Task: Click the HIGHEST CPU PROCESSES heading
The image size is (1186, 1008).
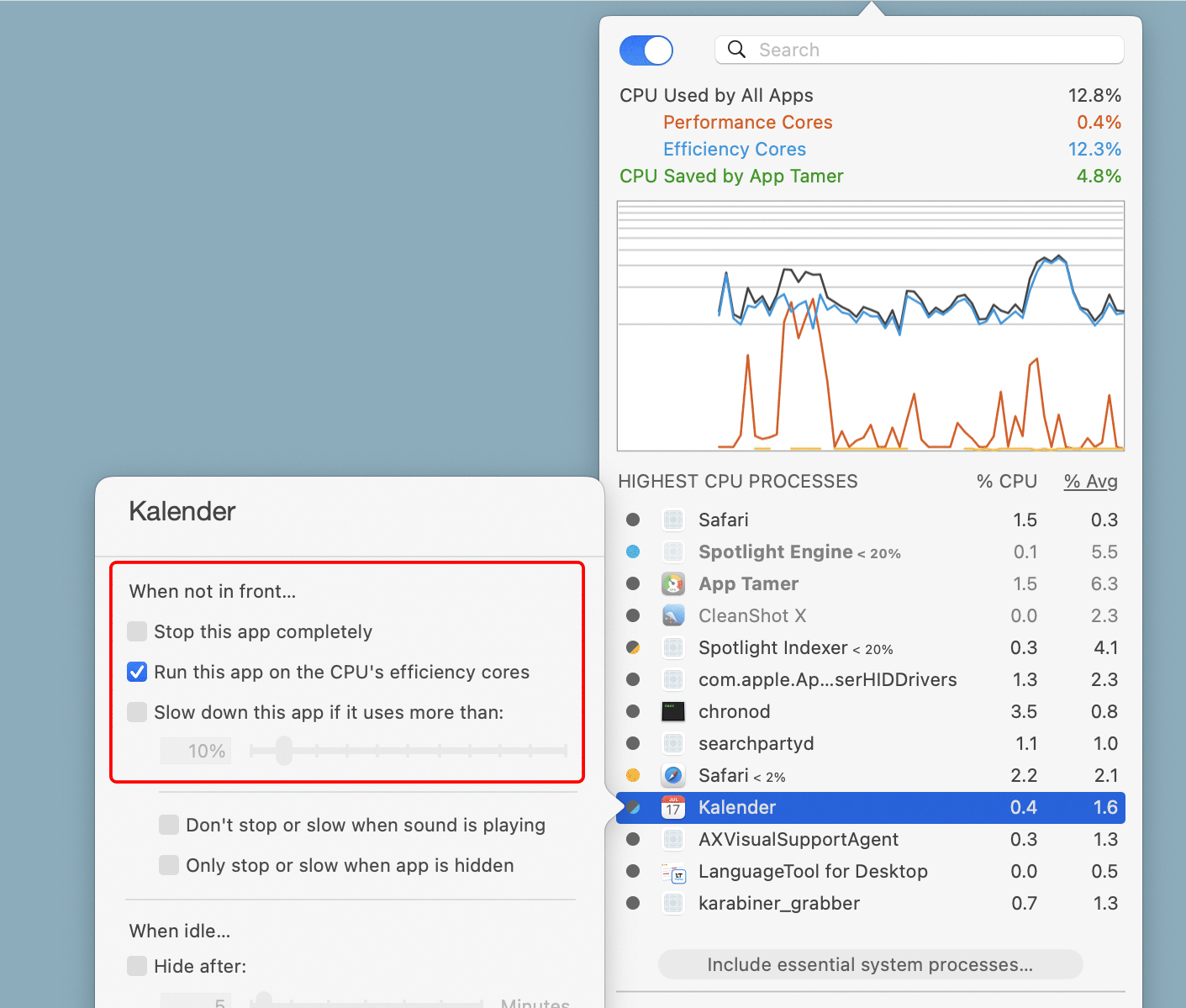Action: [x=738, y=481]
